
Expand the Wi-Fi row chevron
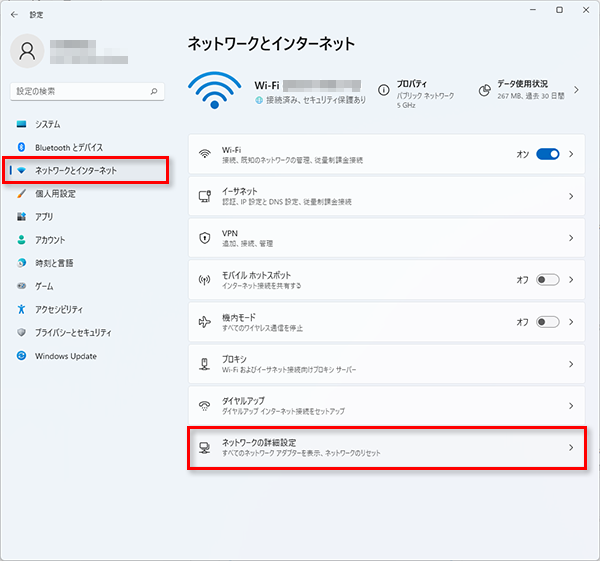(571, 154)
